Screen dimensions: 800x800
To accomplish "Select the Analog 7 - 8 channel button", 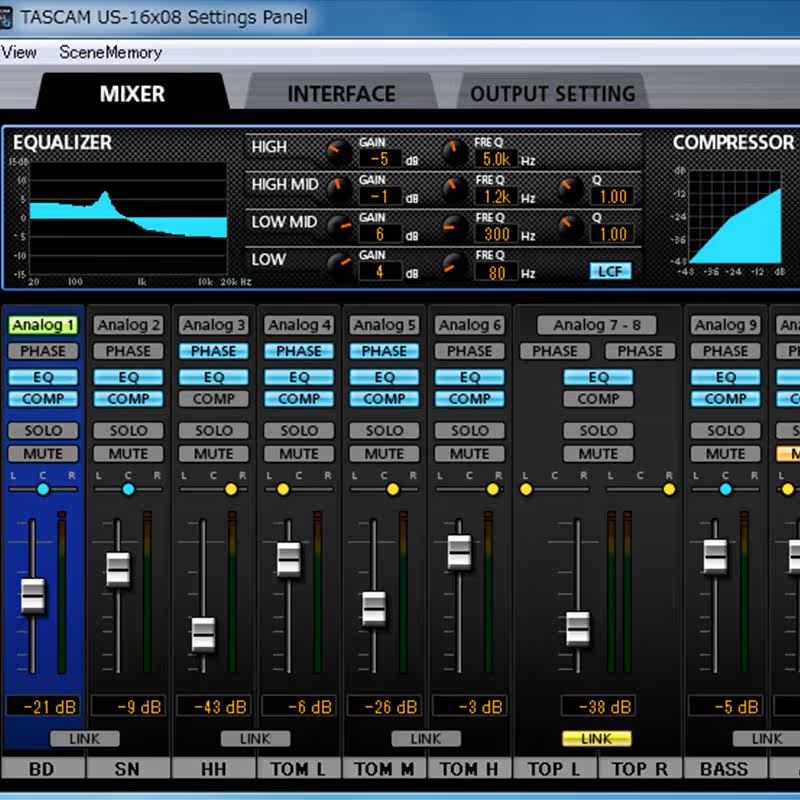I will coord(597,325).
